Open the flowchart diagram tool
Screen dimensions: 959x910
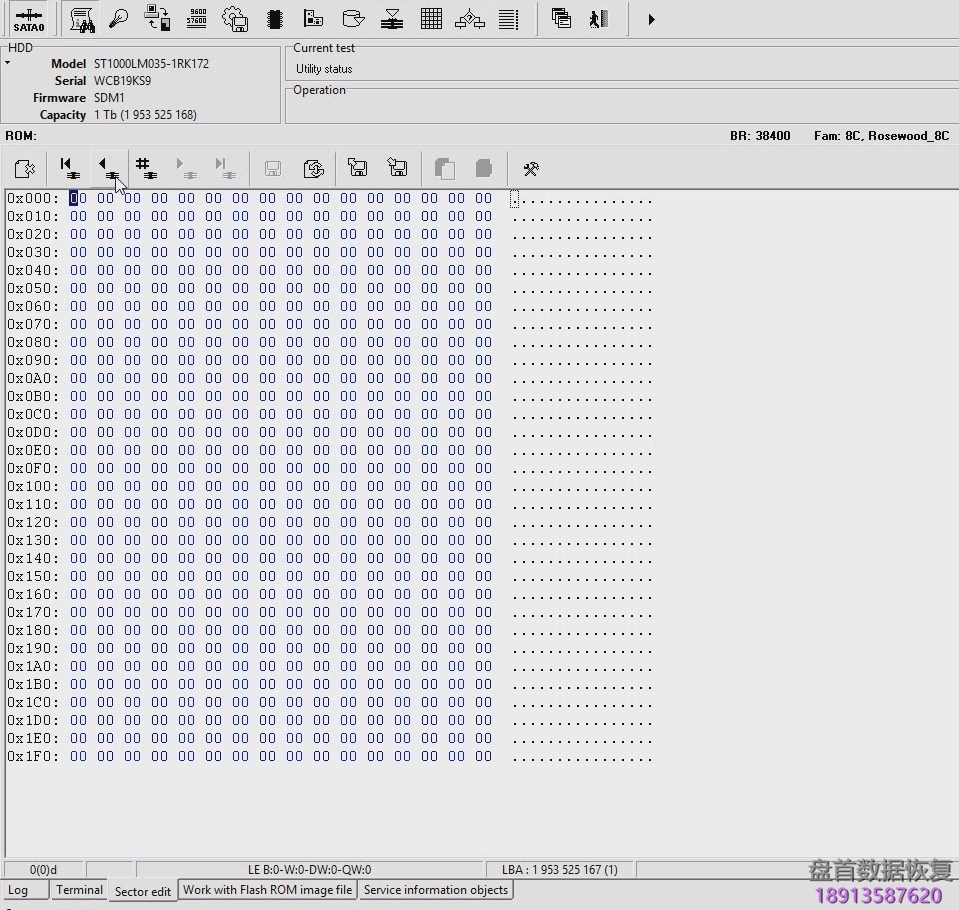click(x=469, y=19)
